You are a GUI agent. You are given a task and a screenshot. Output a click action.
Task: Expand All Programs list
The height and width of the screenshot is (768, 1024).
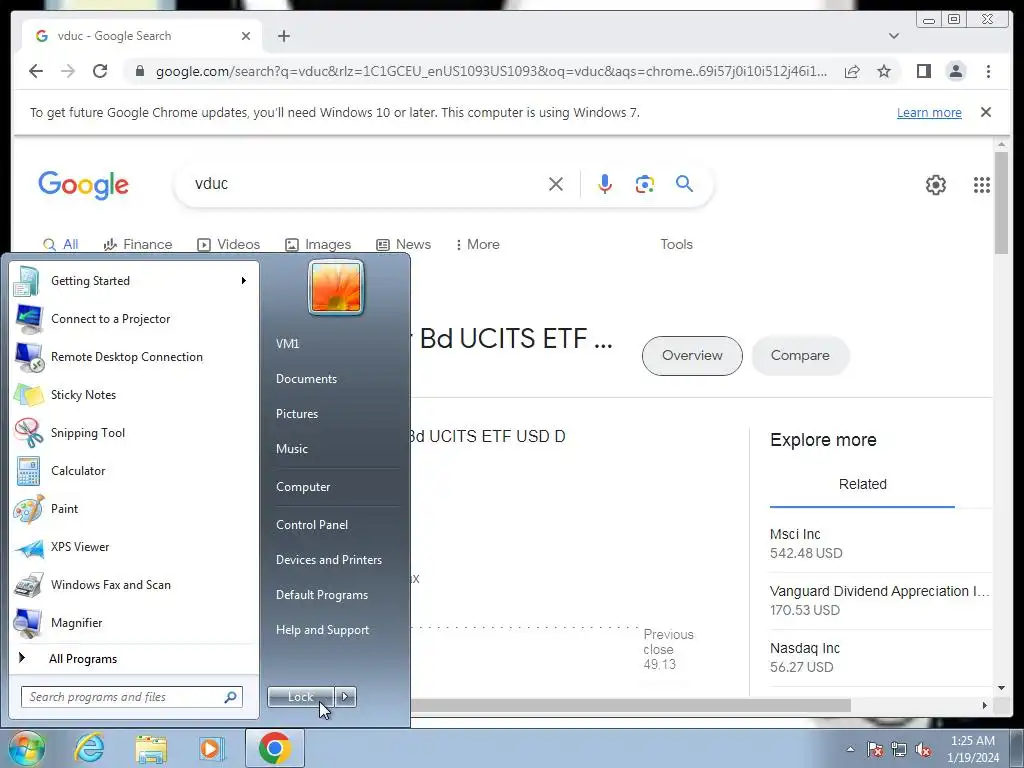point(134,659)
